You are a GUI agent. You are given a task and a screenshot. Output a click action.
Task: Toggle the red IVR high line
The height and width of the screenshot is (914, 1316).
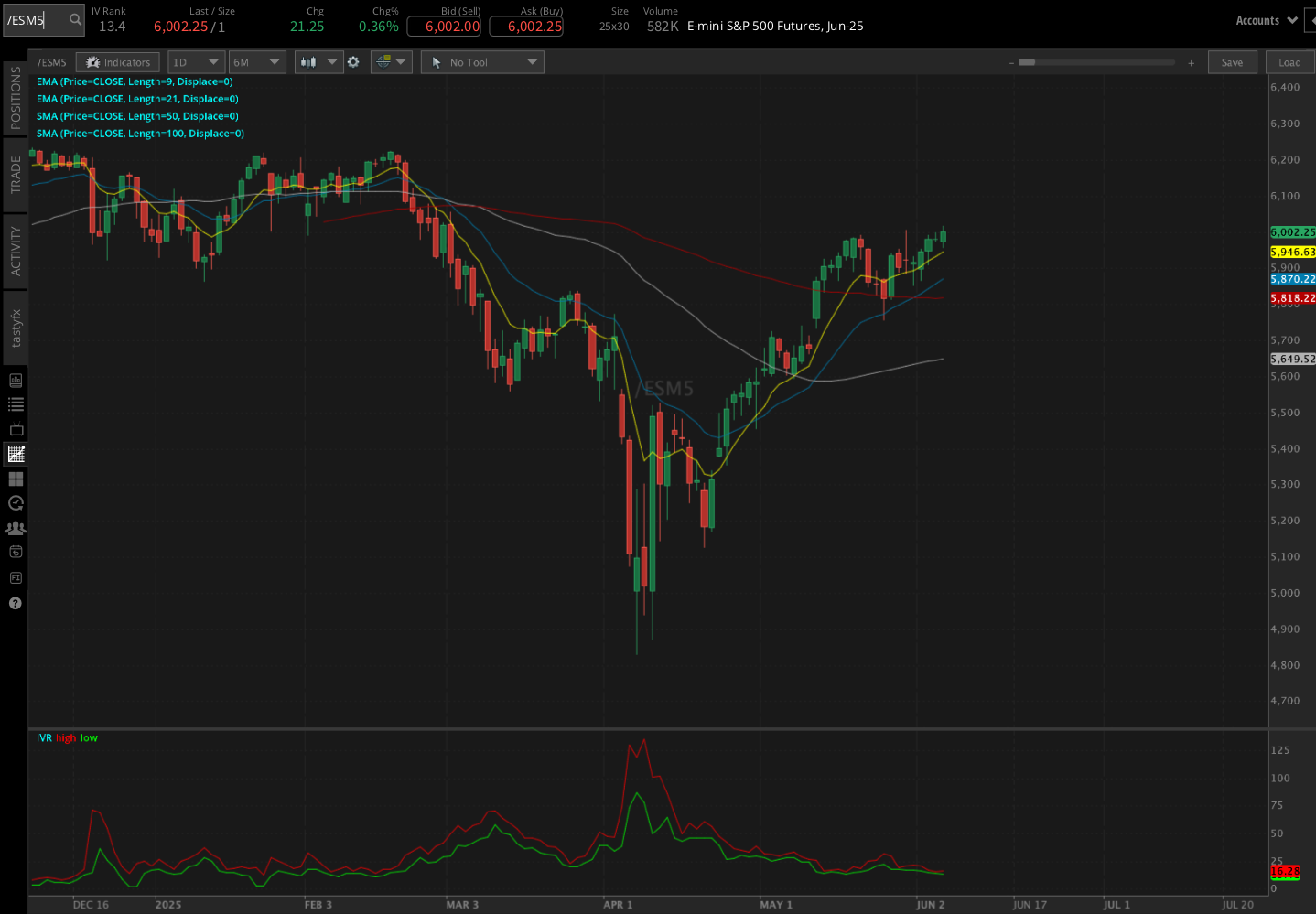click(x=64, y=737)
